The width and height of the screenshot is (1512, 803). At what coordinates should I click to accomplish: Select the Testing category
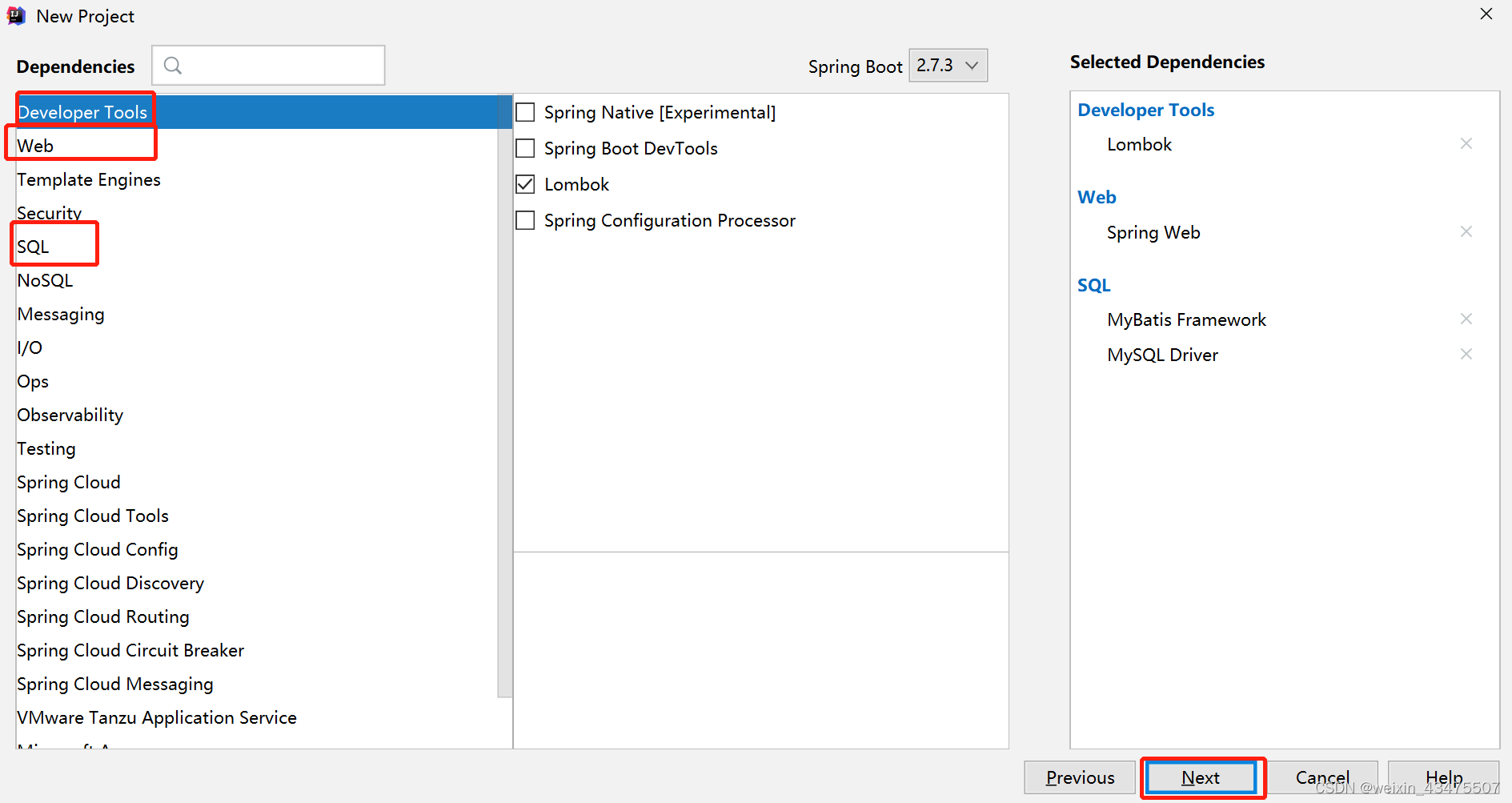[x=256, y=448]
